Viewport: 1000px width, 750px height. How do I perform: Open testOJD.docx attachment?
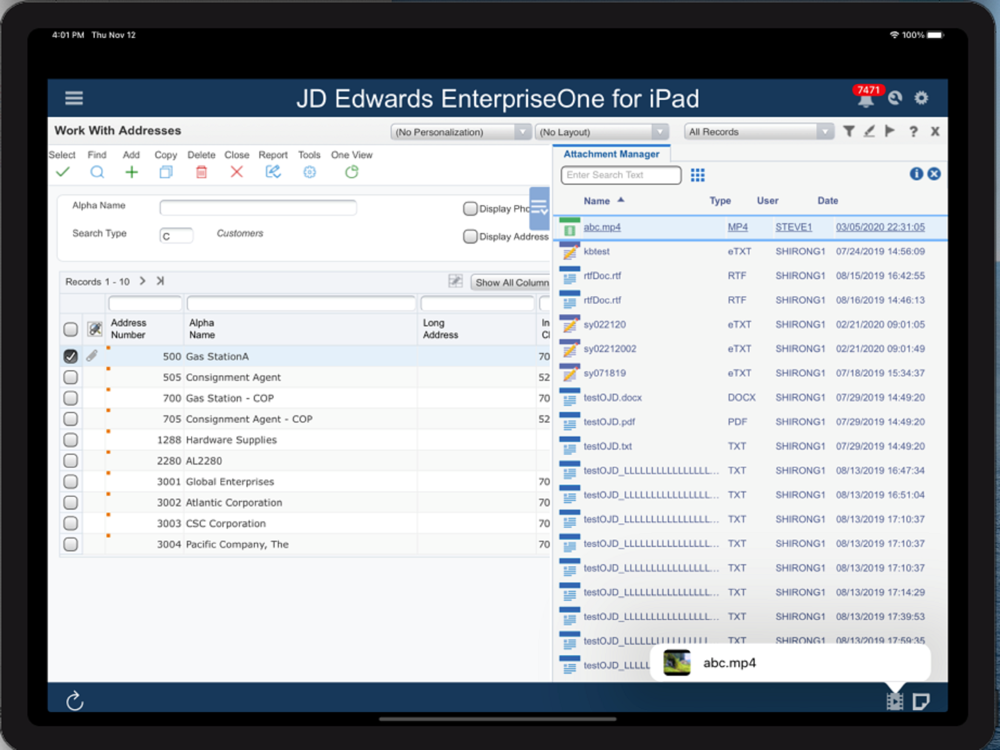pyautogui.click(x=613, y=397)
